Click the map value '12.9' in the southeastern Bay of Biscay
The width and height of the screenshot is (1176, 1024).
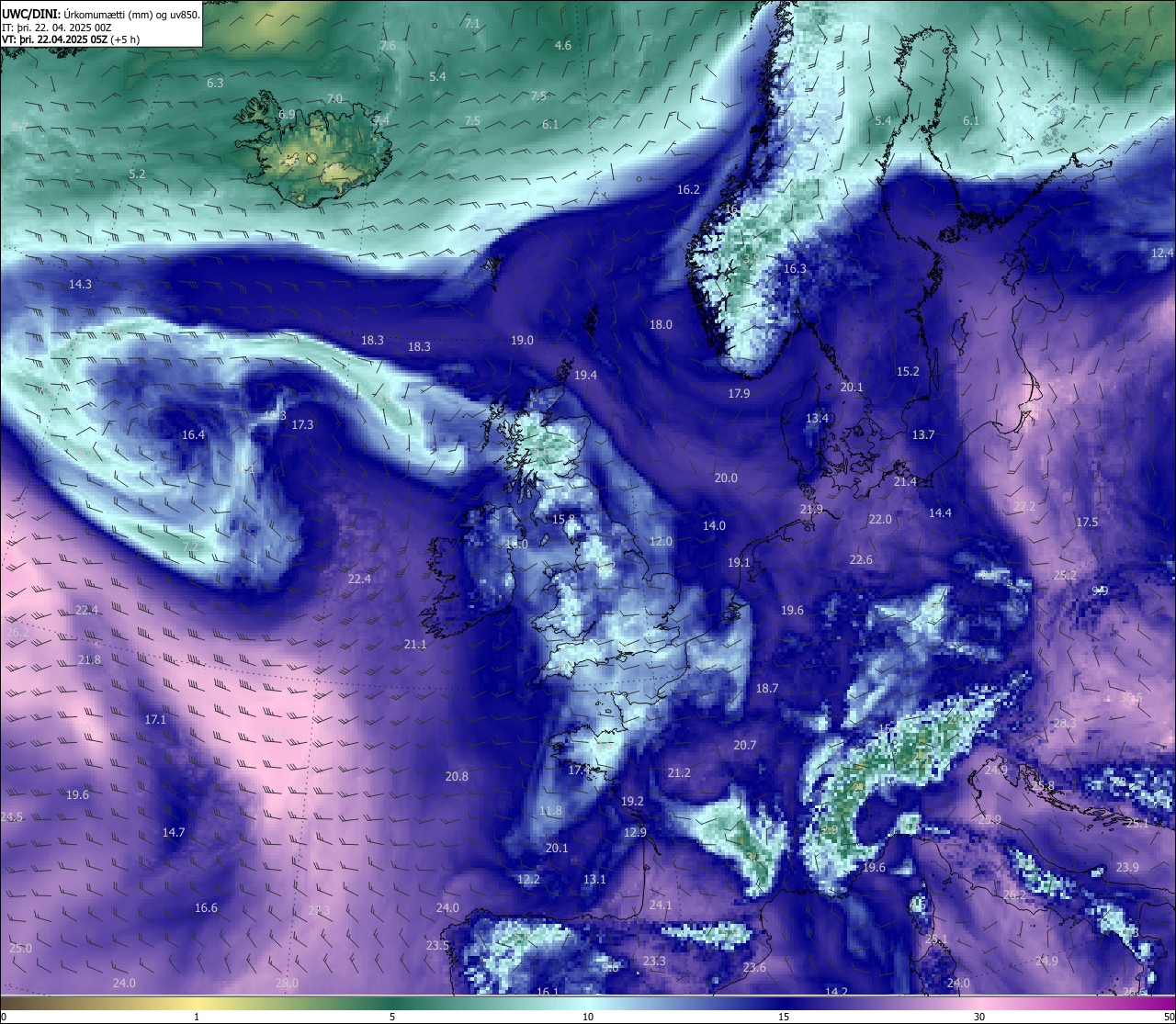click(x=635, y=833)
